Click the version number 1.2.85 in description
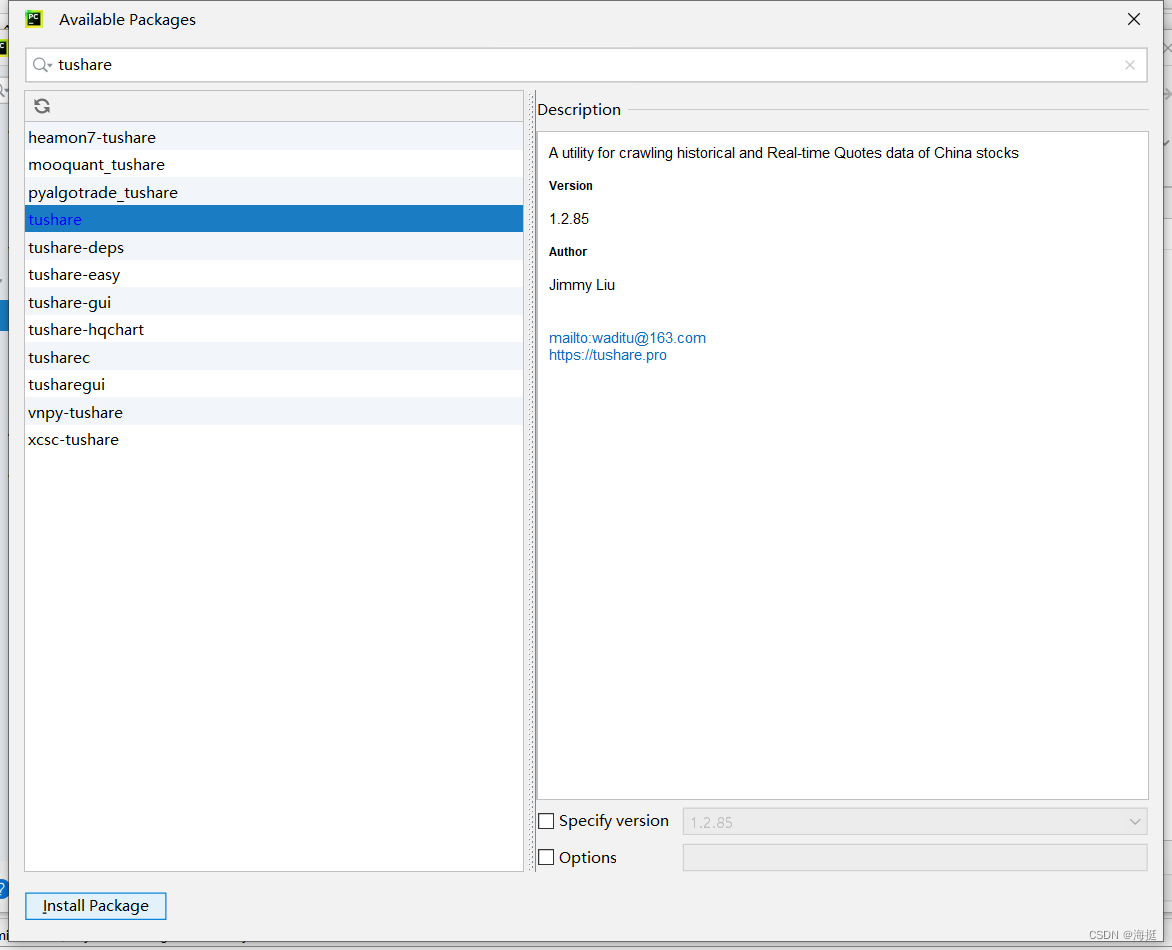1172x950 pixels. (x=569, y=219)
